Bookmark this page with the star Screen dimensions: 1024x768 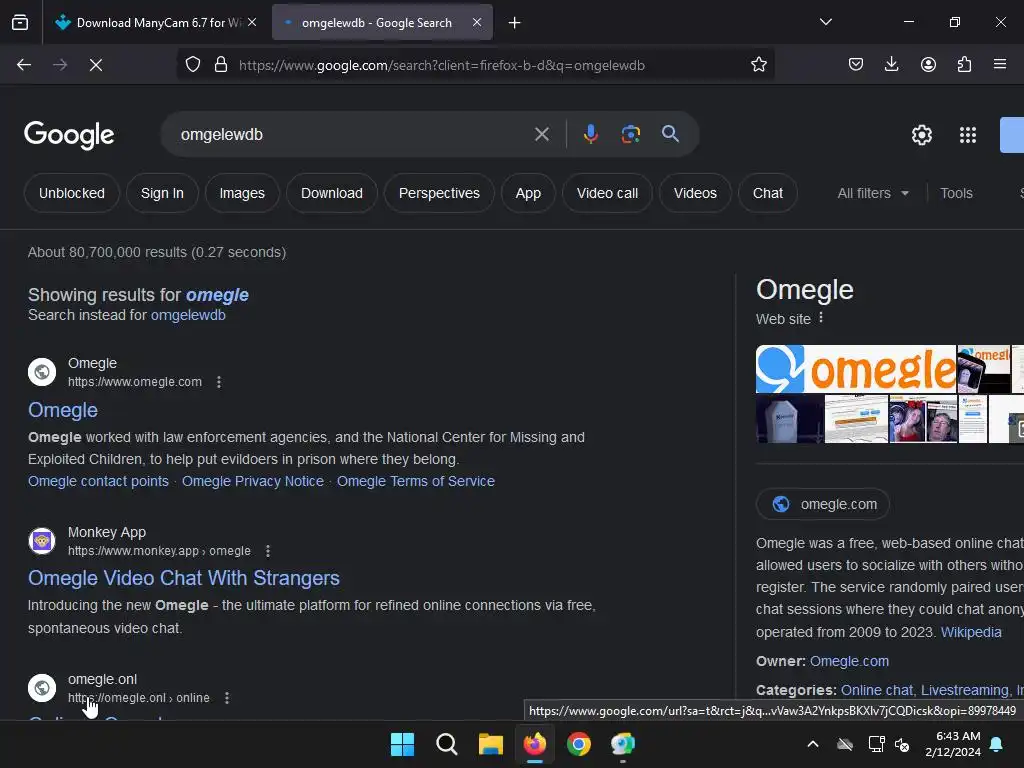click(x=758, y=65)
